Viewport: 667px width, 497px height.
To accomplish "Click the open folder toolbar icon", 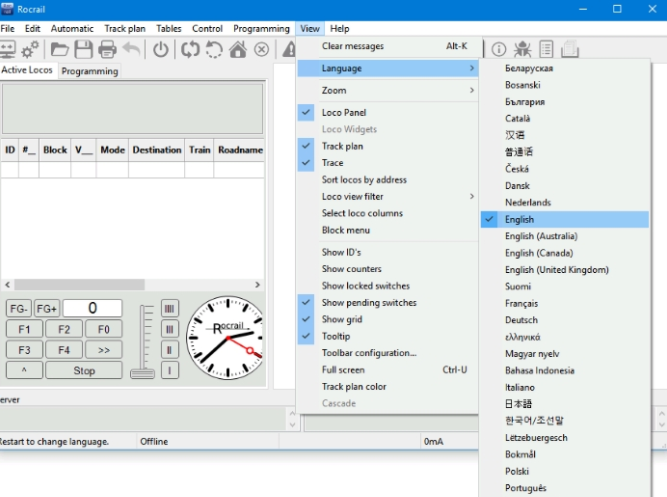I will [59, 49].
